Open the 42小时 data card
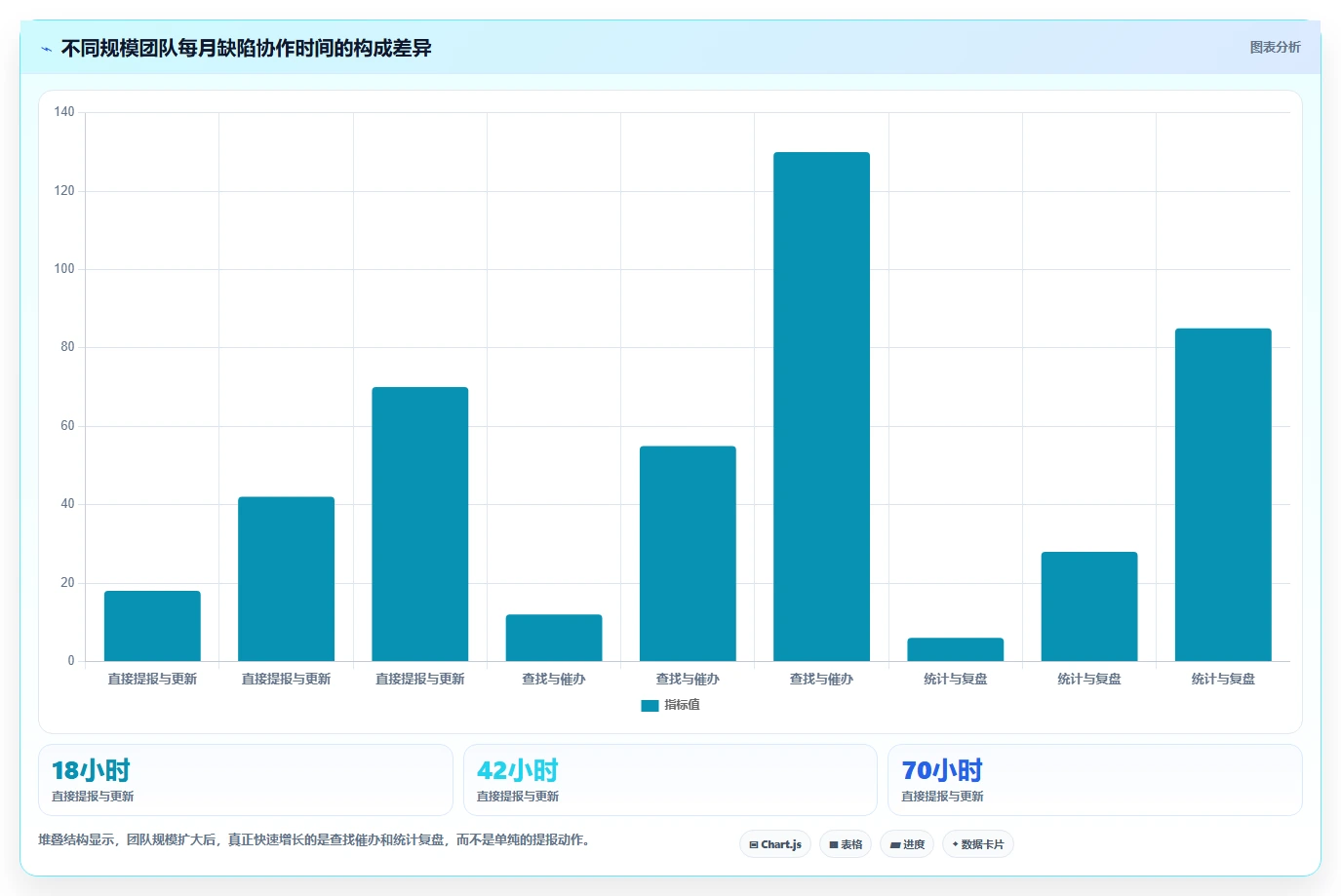 click(670, 780)
